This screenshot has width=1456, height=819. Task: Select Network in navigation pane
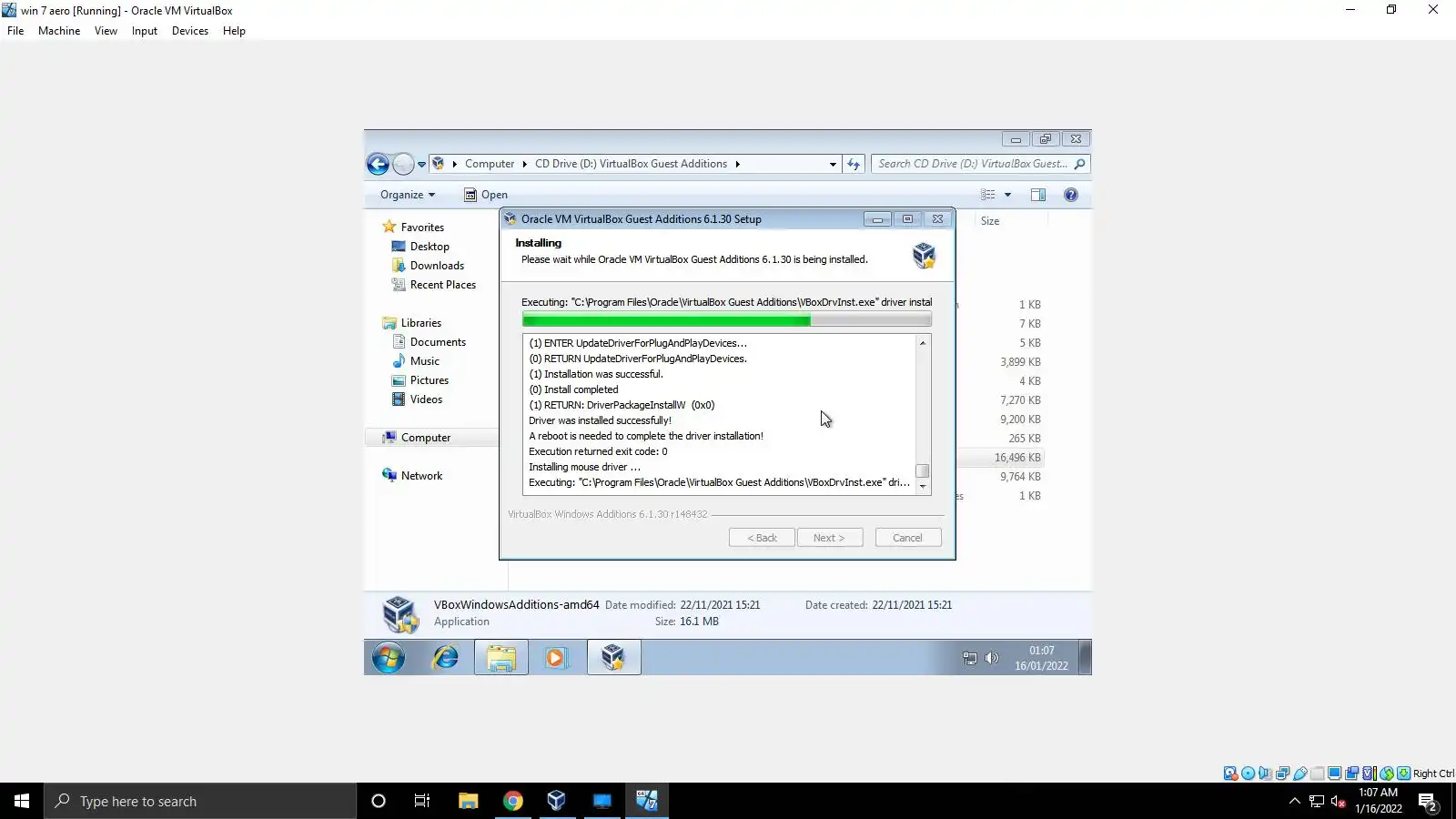[421, 476]
